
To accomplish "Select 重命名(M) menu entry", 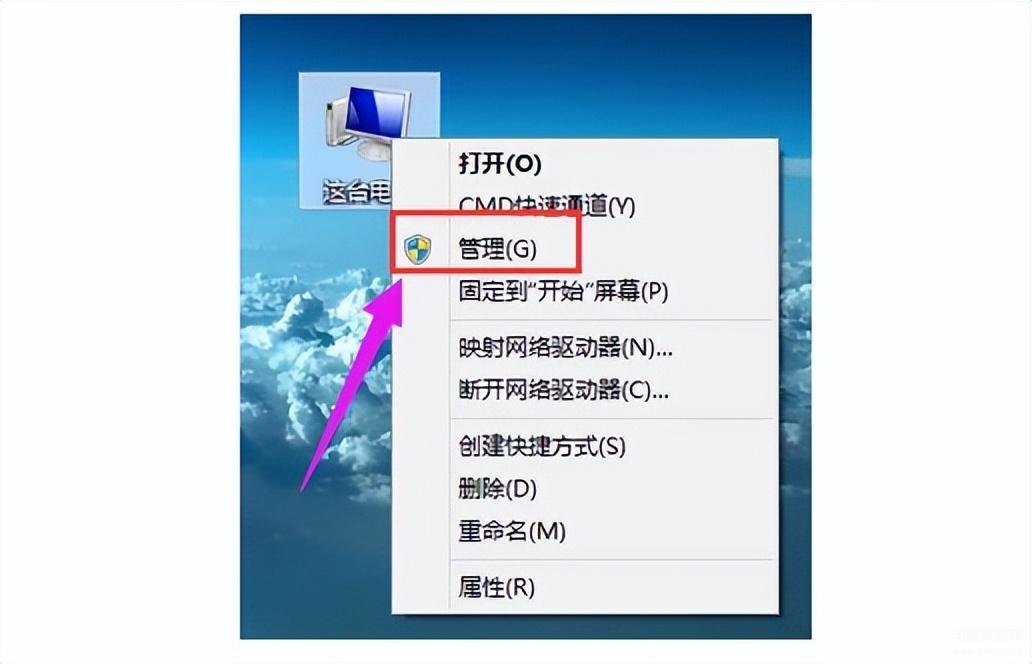I will coord(512,531).
